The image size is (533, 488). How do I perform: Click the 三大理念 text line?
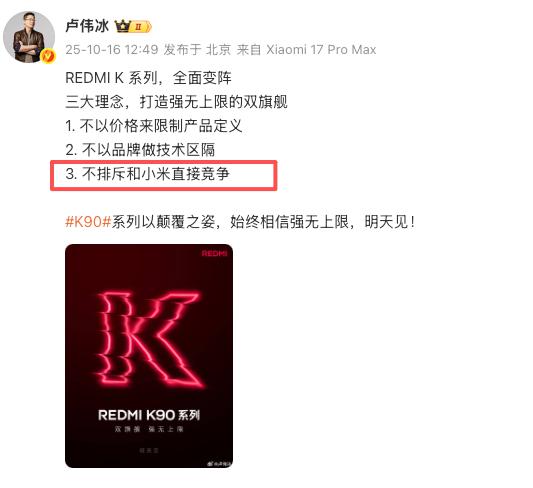coord(176,102)
